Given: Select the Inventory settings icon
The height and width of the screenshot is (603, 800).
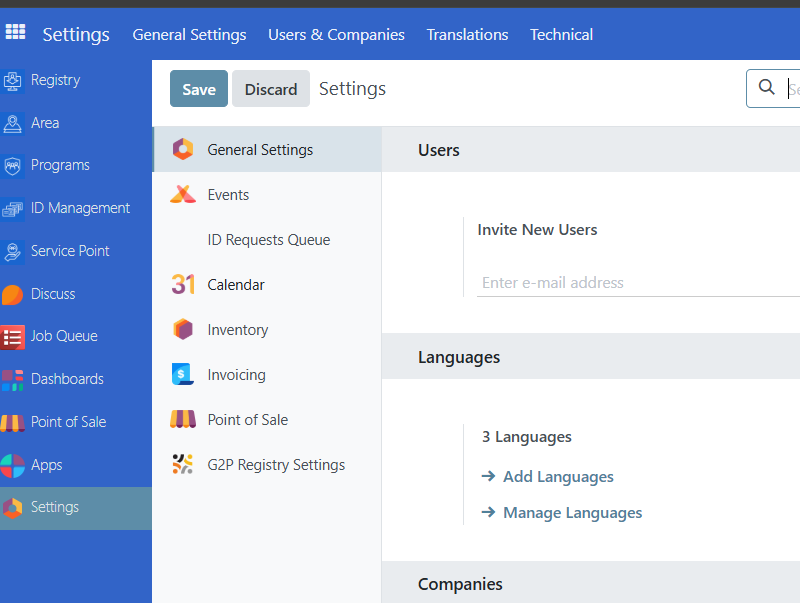Looking at the screenshot, I should click(183, 330).
